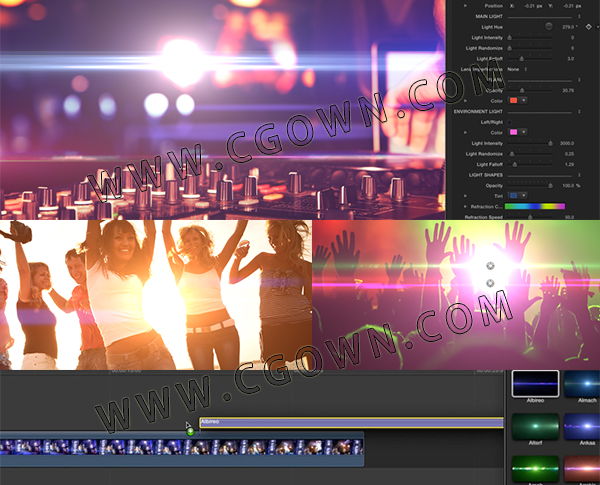Image resolution: width=600 pixels, height=485 pixels.
Task: Click the Refraction Speed slider handle
Action: point(530,217)
